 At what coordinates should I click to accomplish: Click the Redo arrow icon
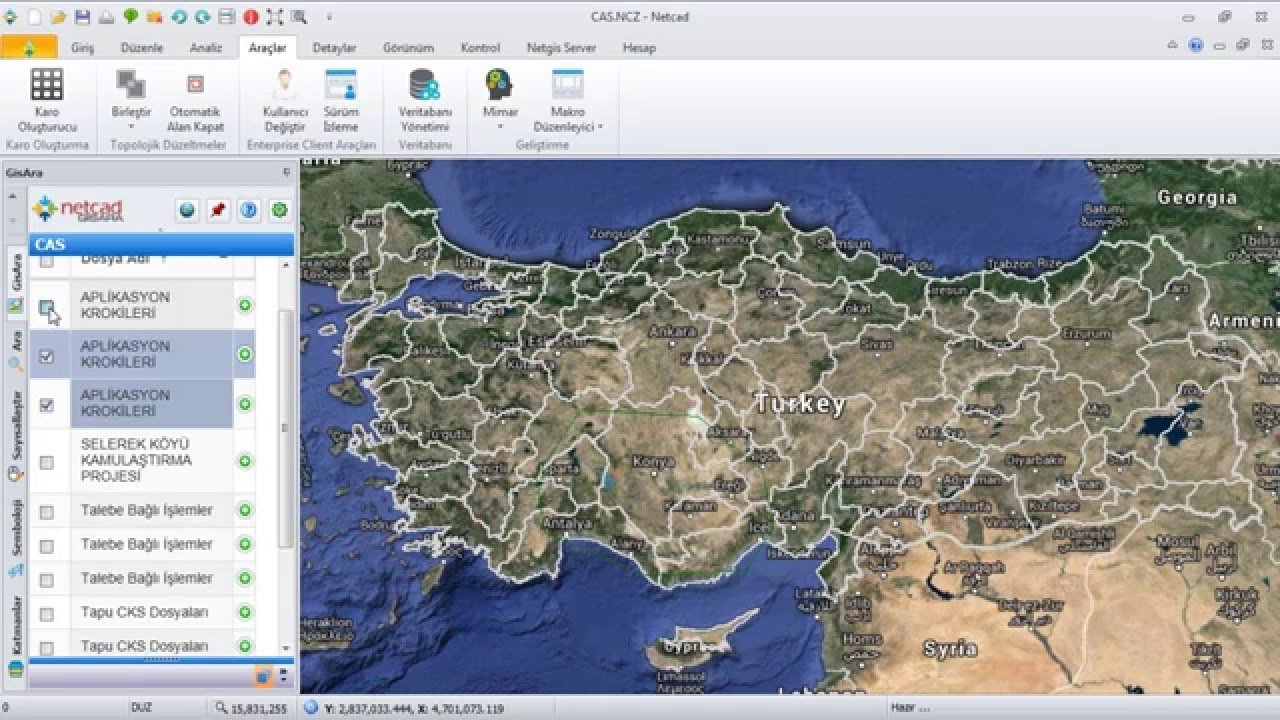[203, 17]
